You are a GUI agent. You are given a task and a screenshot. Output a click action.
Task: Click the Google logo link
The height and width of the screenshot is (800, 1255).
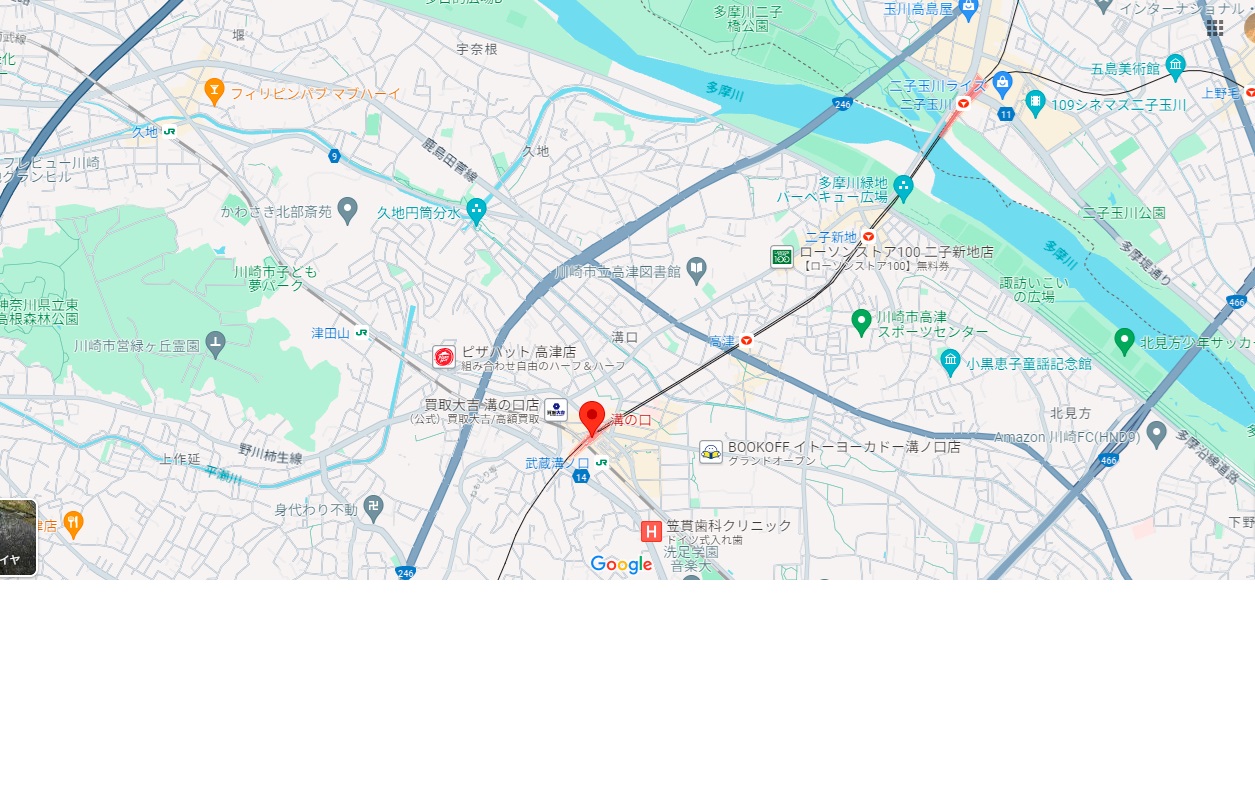[x=621, y=565]
